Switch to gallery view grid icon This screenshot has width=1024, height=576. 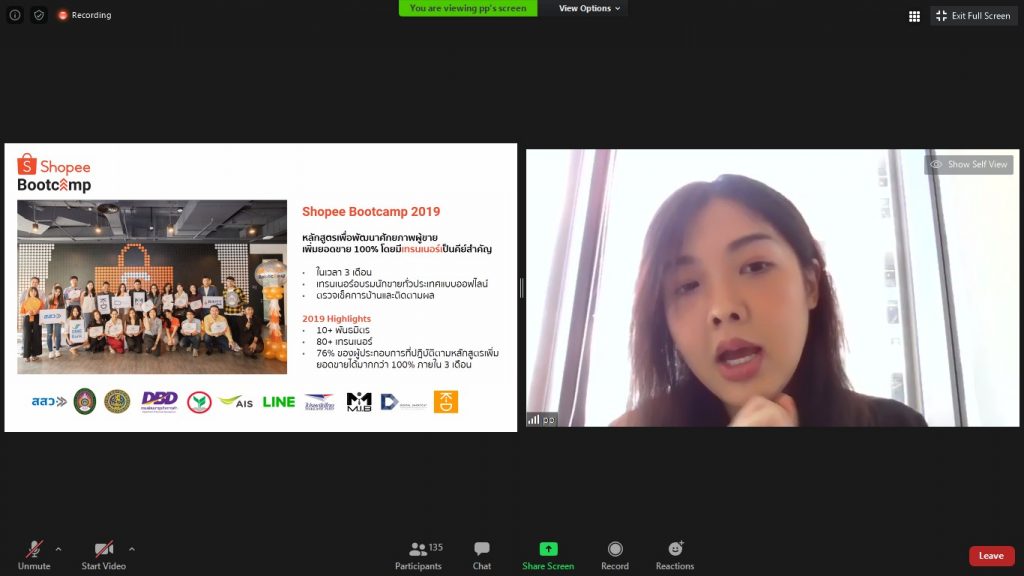tap(914, 16)
